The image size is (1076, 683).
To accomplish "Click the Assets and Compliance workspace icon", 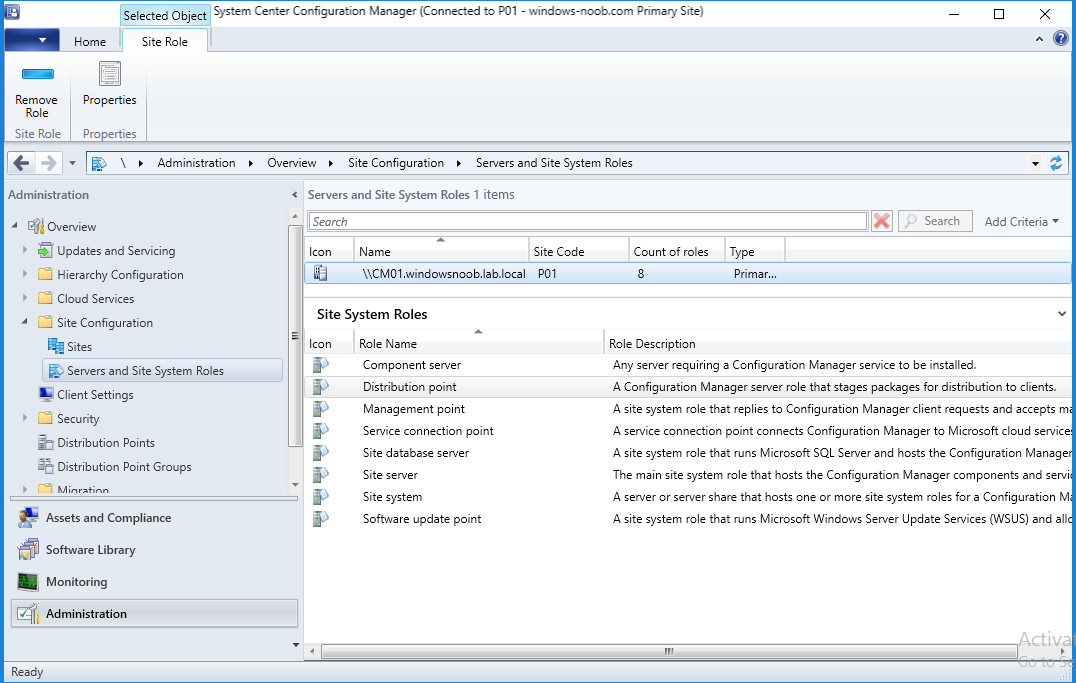I will tap(28, 518).
